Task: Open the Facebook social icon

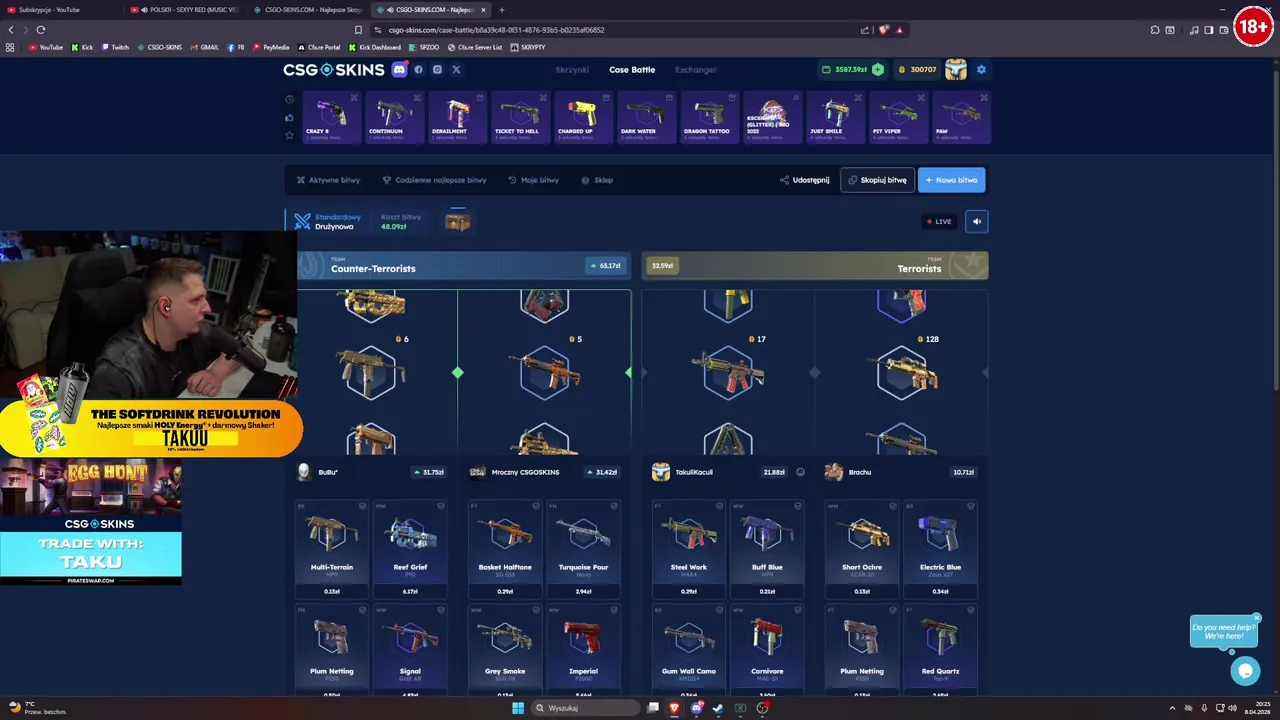Action: [418, 70]
